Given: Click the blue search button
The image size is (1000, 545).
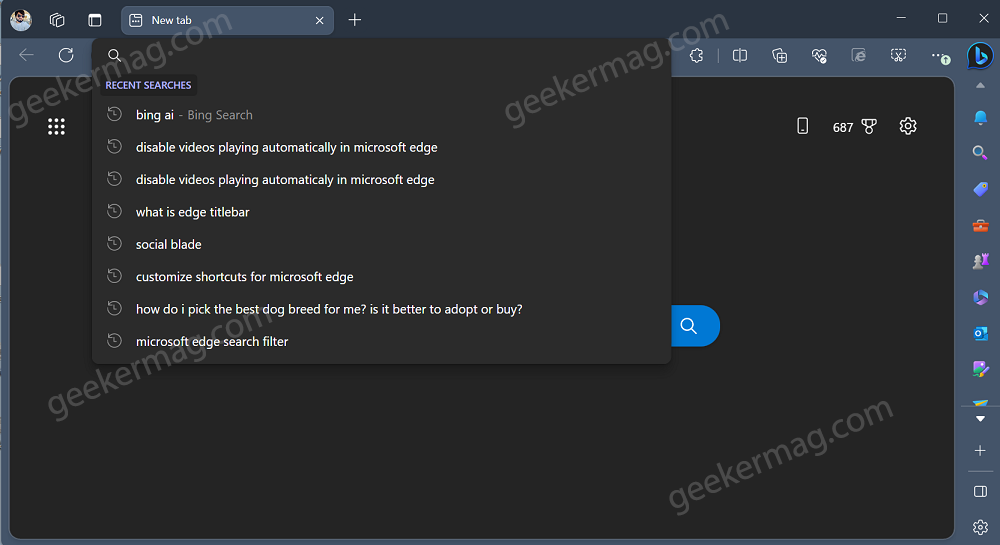Looking at the screenshot, I should [695, 326].
